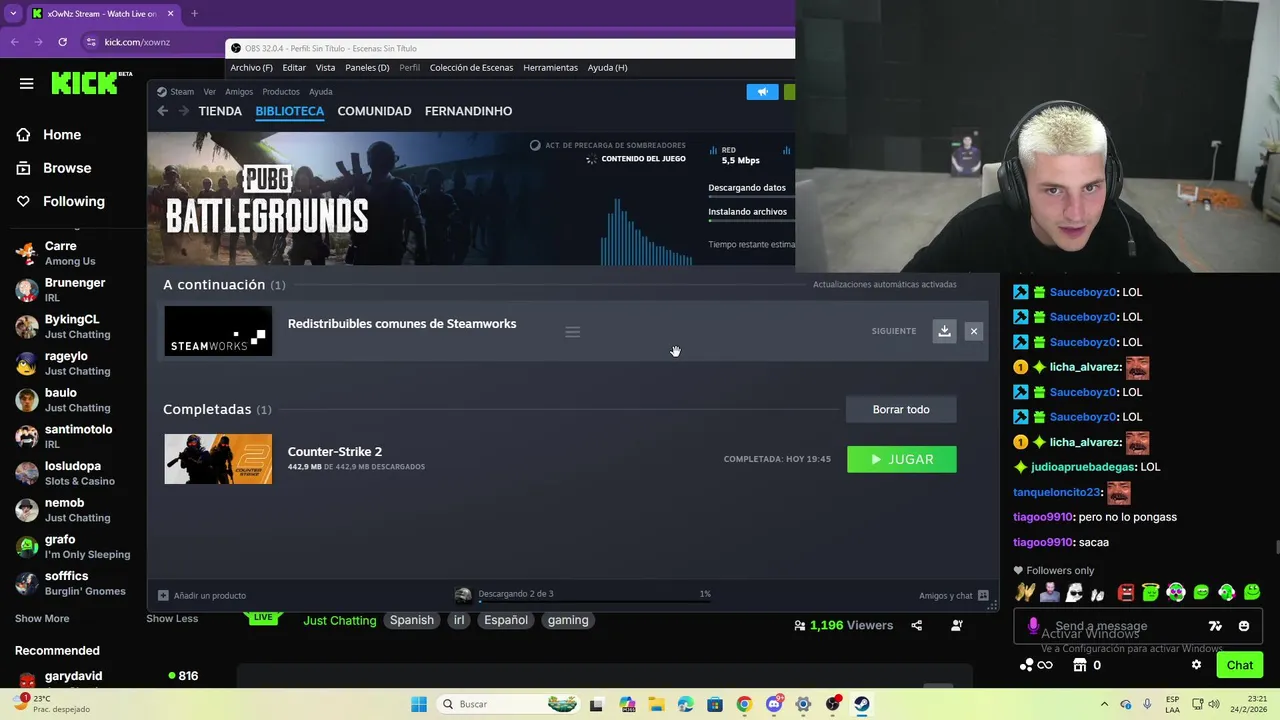
Task: Click Añadir un producto in Steam
Action: coord(202,595)
